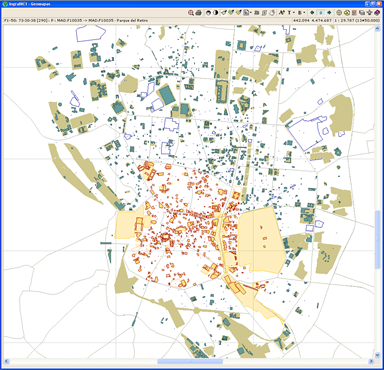Click the right green diamond navigation button
This screenshot has width=384, height=370.
point(329,13)
